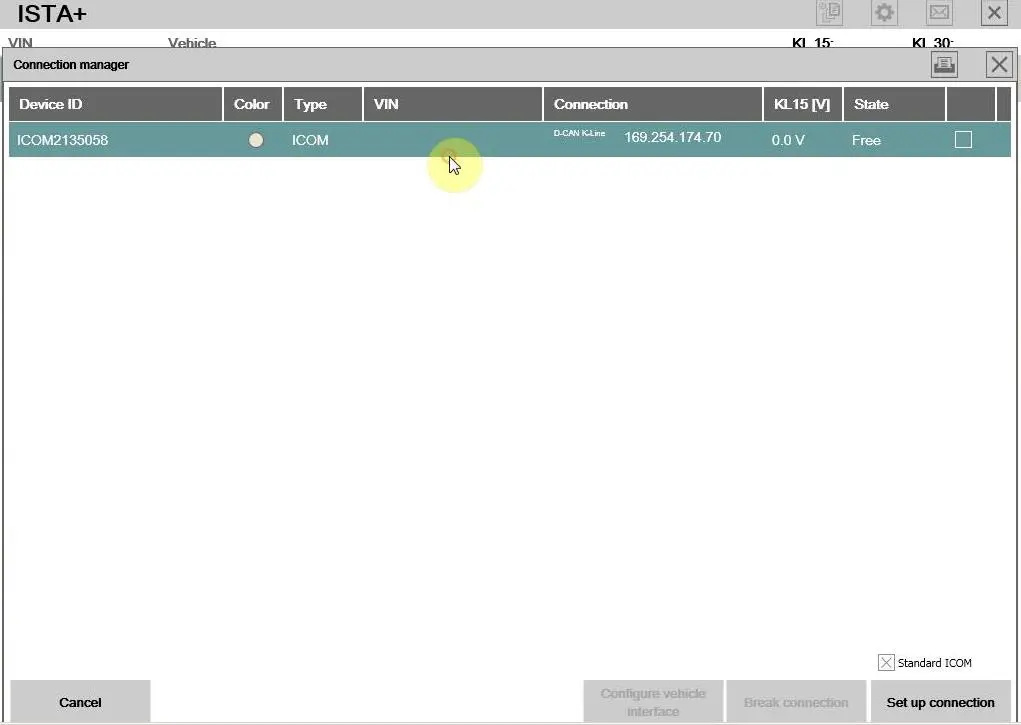Click the ICOM type cell in the device row
1021x725 pixels.
(310, 140)
